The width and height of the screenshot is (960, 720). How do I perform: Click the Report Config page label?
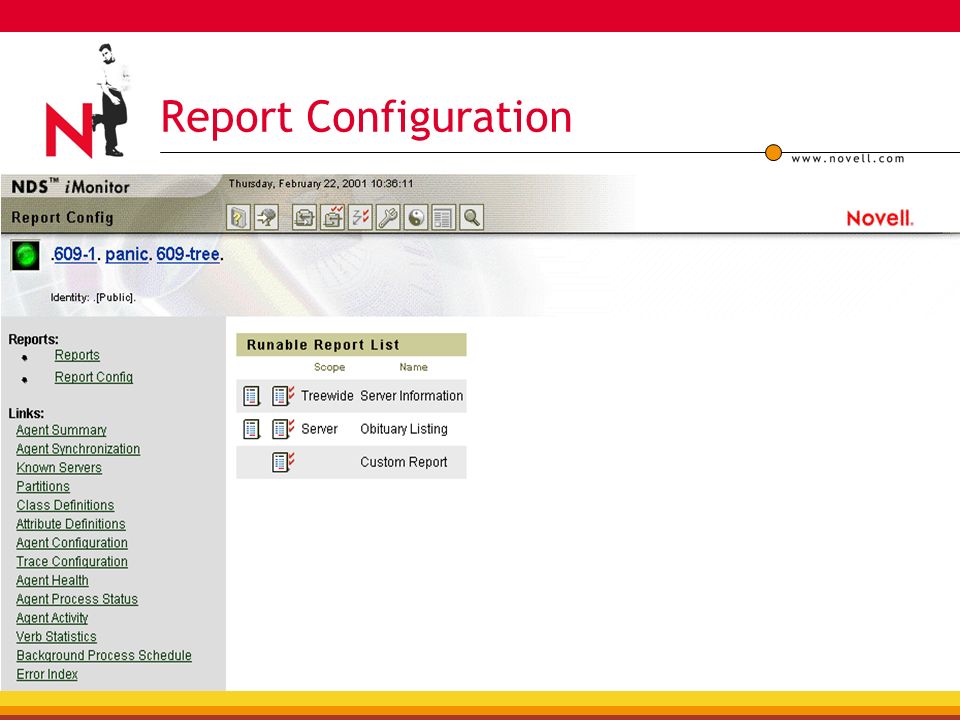(x=62, y=217)
